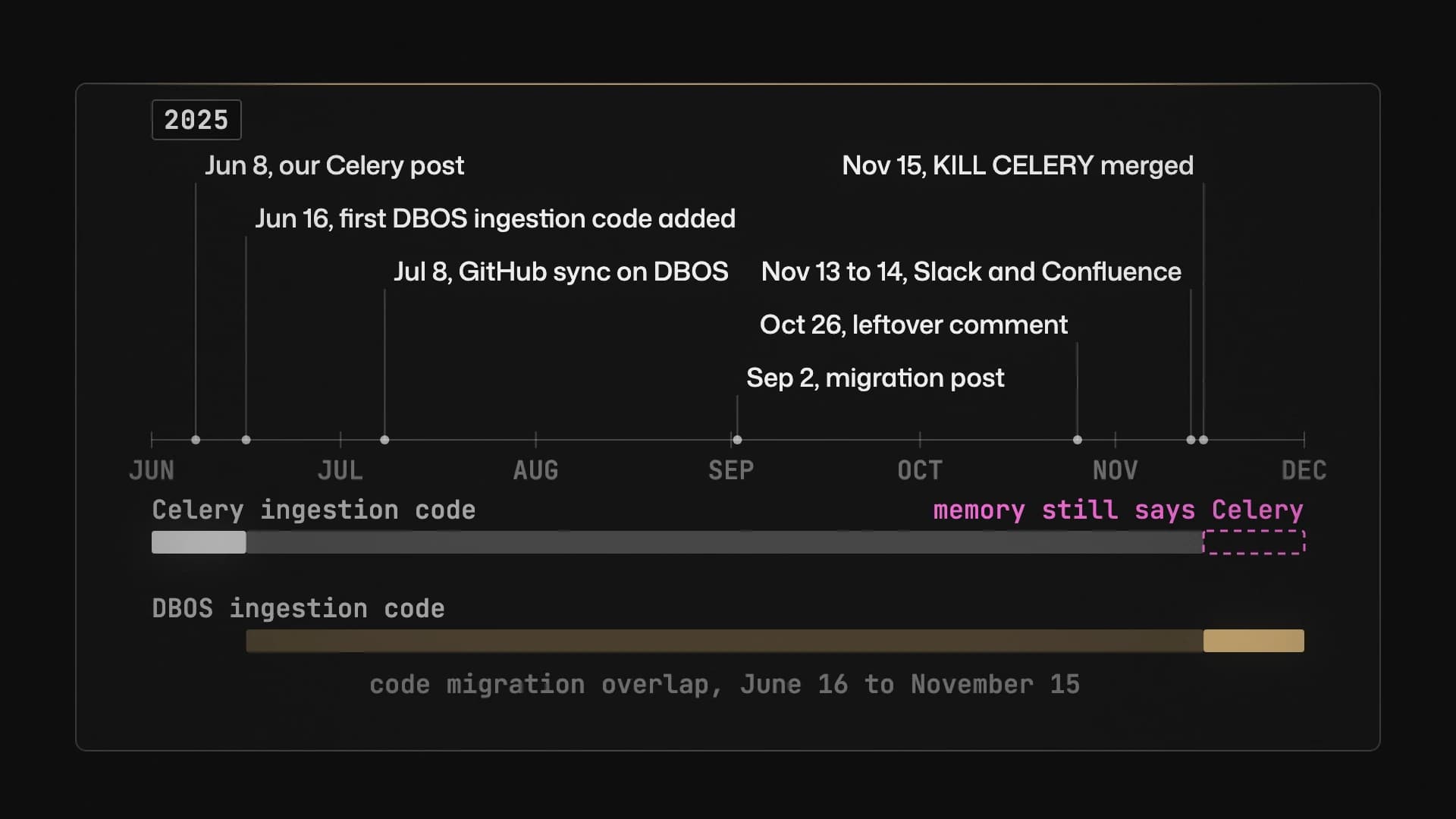The width and height of the screenshot is (1456, 819).
Task: Click the 2025 year badge
Action: click(x=196, y=120)
